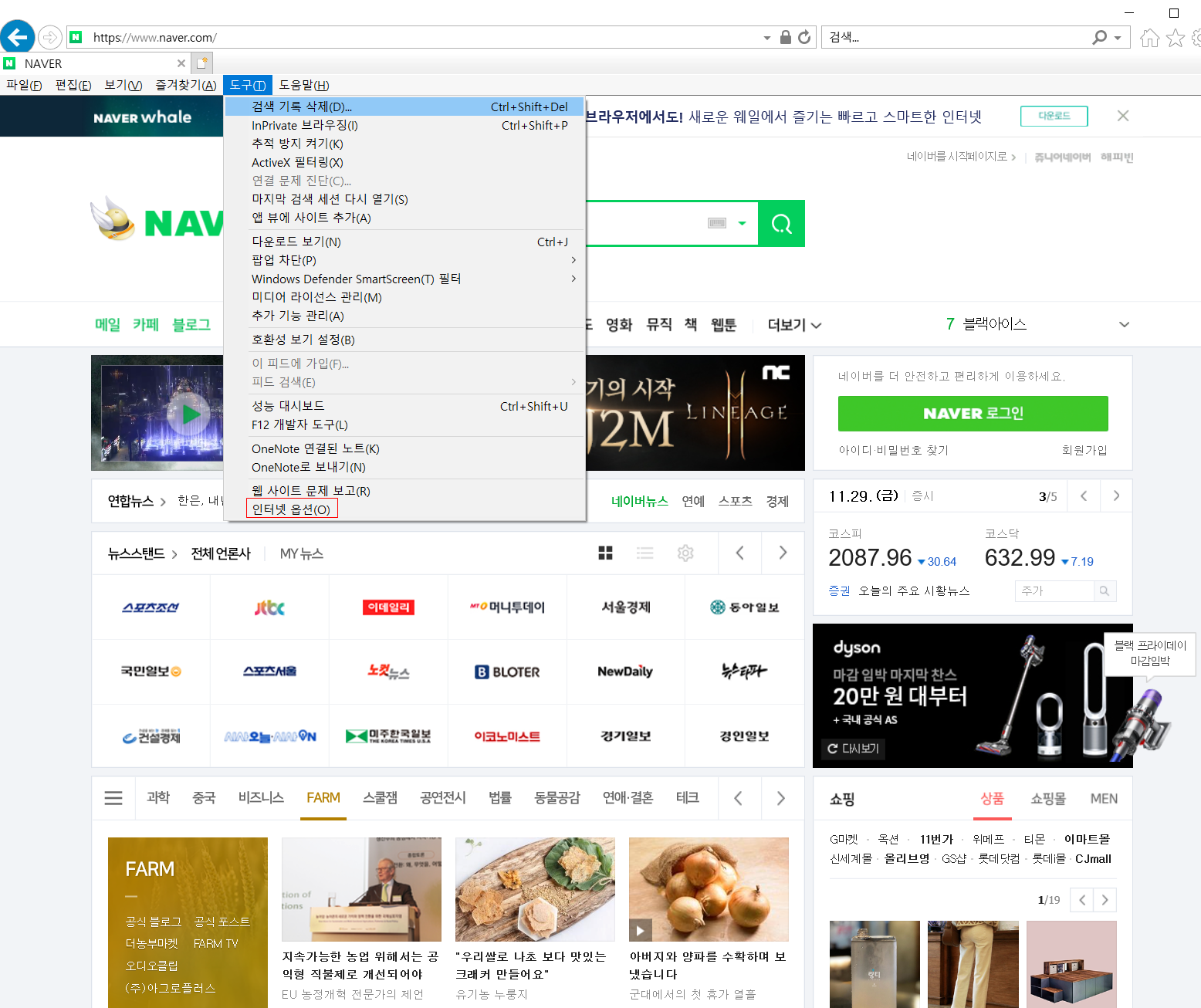Go back with the browser back arrow
This screenshot has height=1008, width=1201.
point(17,37)
